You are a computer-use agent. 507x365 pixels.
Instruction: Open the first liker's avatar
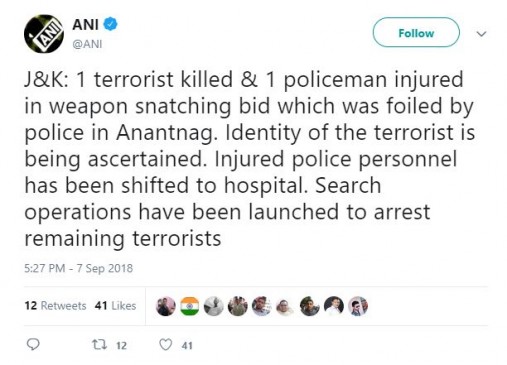166,306
